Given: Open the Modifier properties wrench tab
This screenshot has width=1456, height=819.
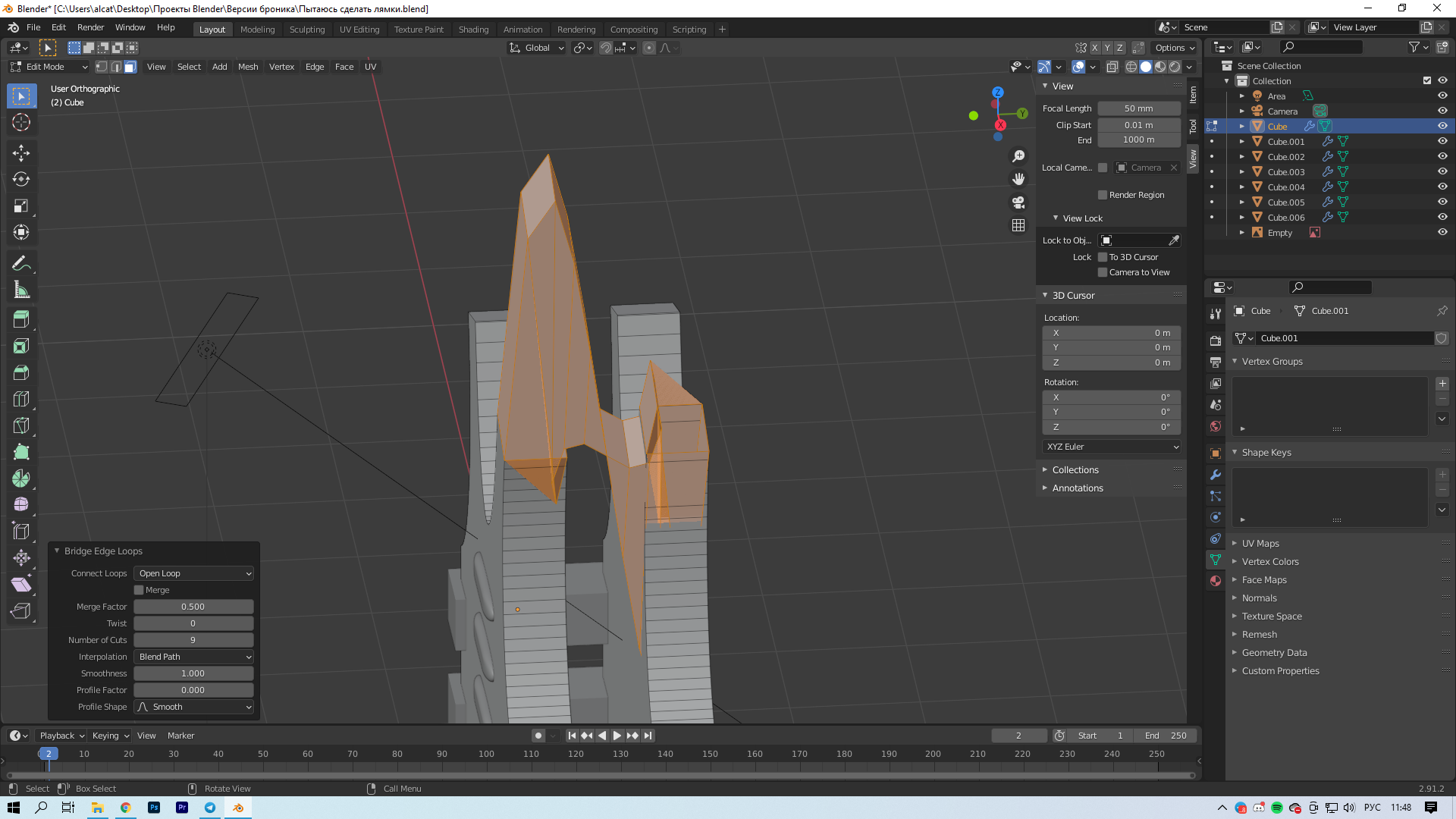Looking at the screenshot, I should 1216,475.
